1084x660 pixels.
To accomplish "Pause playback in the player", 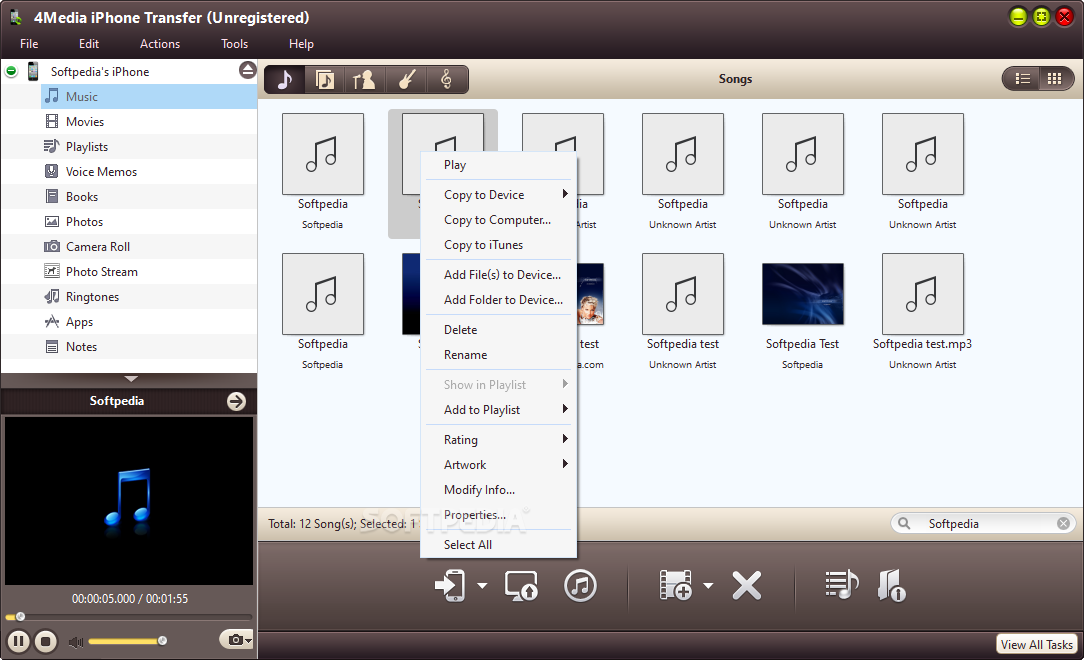I will click(x=19, y=641).
